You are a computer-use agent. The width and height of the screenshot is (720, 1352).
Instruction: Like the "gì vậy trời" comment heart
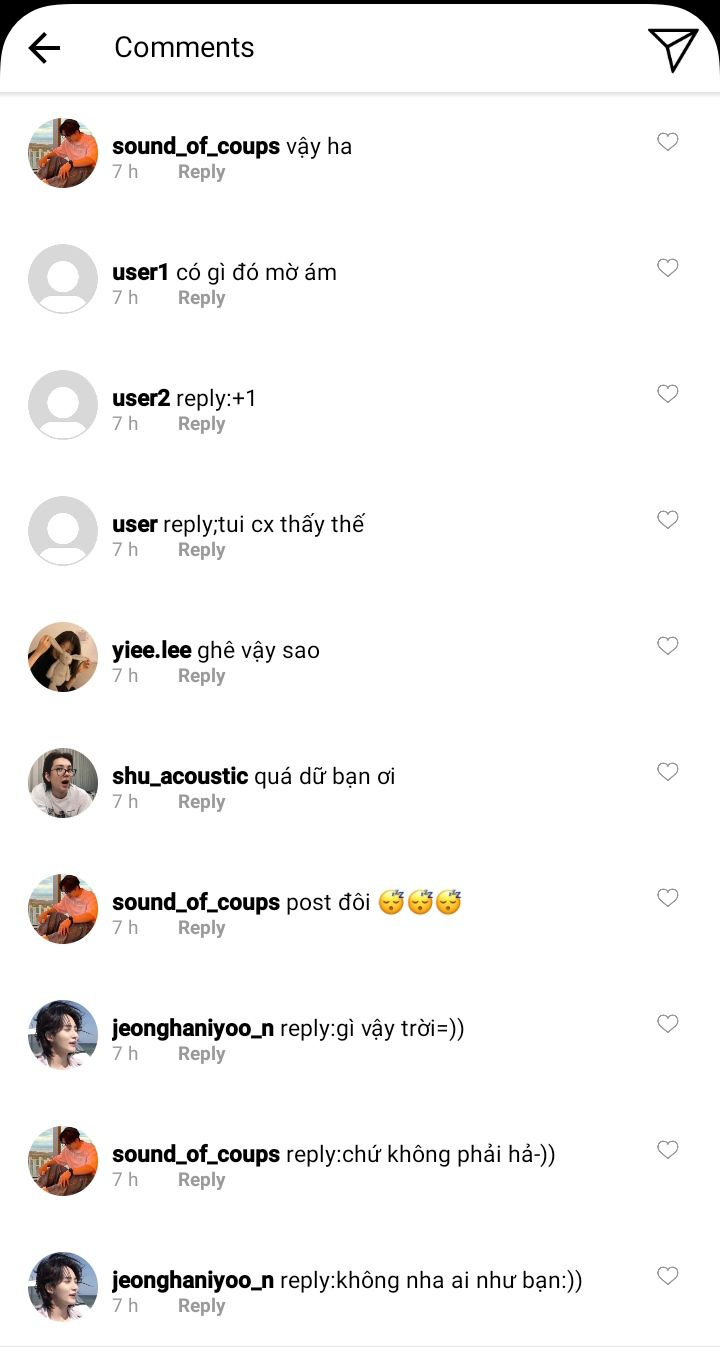click(x=668, y=1024)
